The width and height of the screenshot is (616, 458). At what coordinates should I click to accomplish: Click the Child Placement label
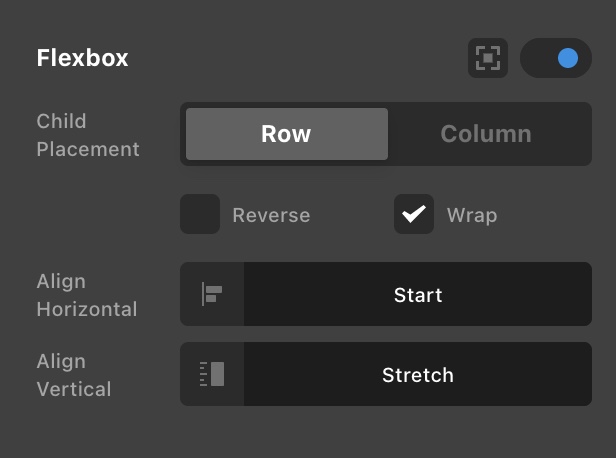pos(88,135)
